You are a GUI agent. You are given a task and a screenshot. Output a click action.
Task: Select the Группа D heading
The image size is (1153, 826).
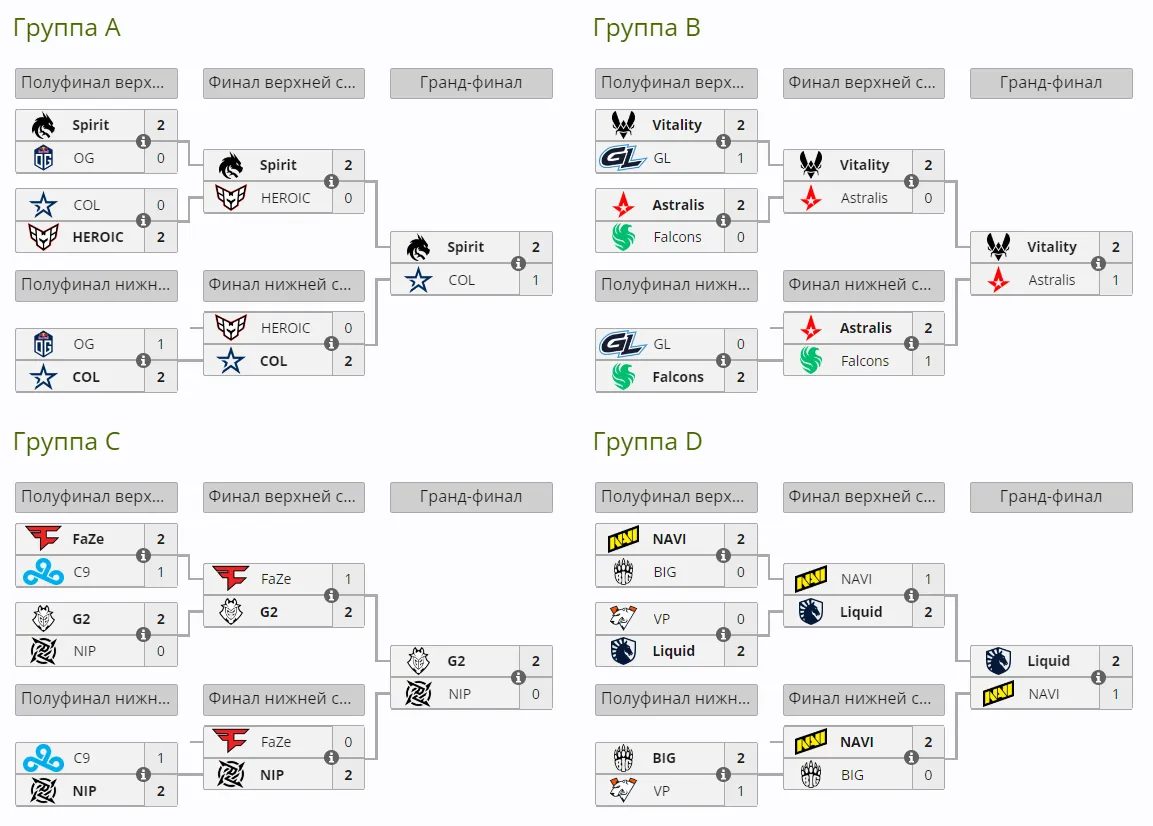tap(648, 441)
